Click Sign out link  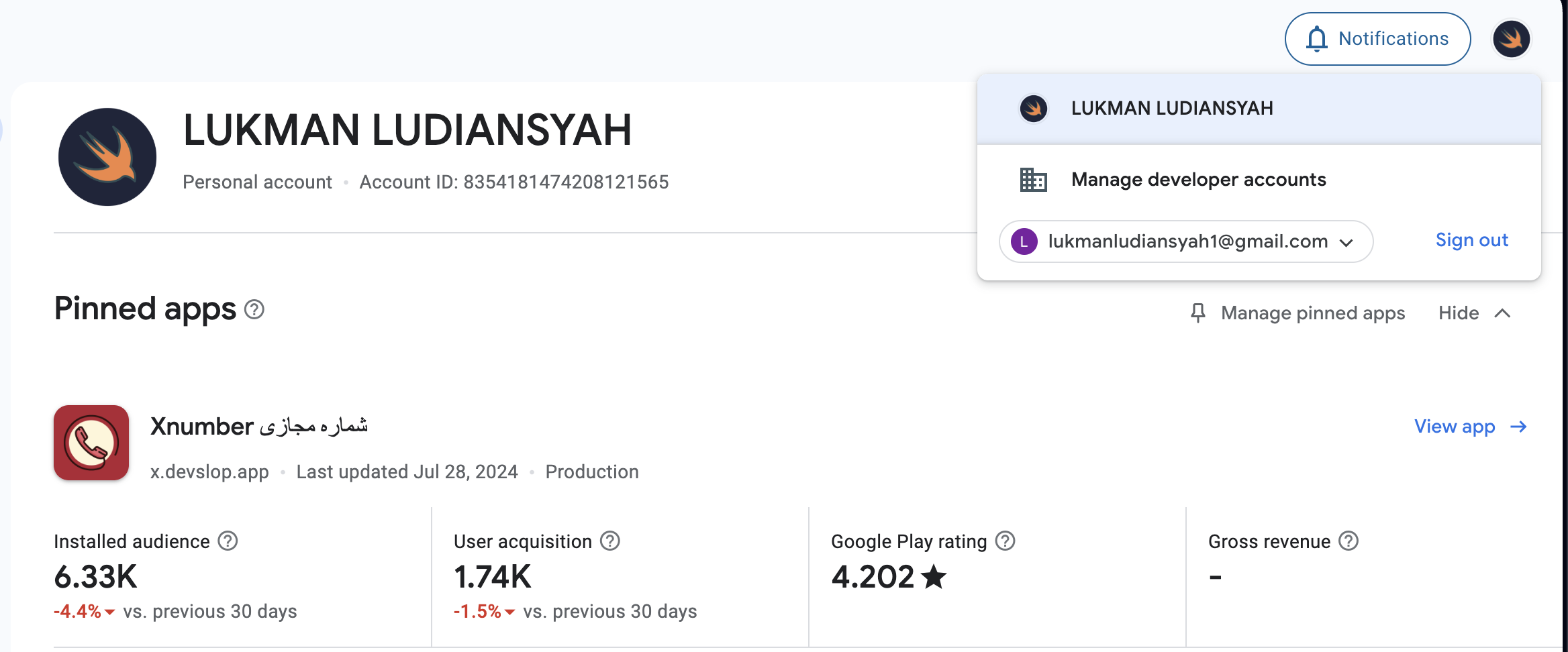[1471, 240]
